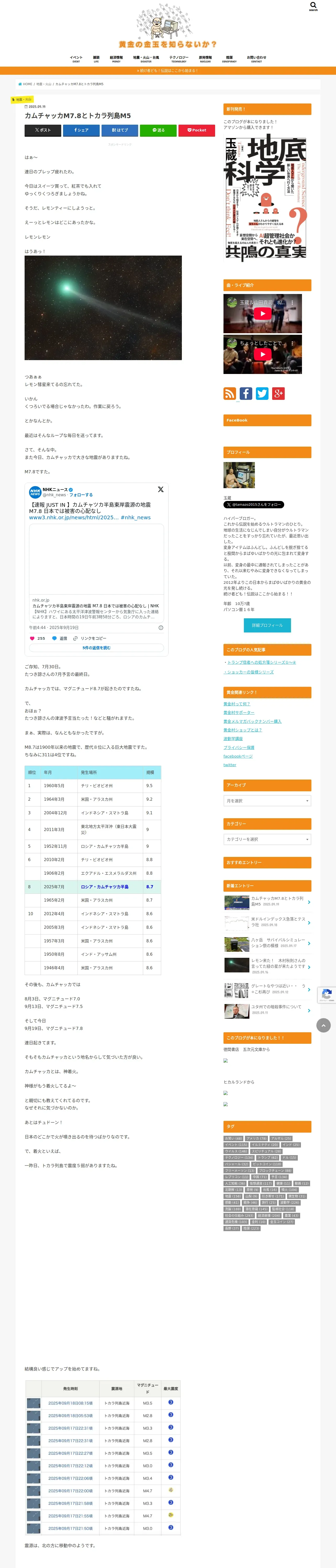Open the 地震・火山・台風 DISASTER menu
This screenshot has height=1568, width=336.
(x=146, y=59)
